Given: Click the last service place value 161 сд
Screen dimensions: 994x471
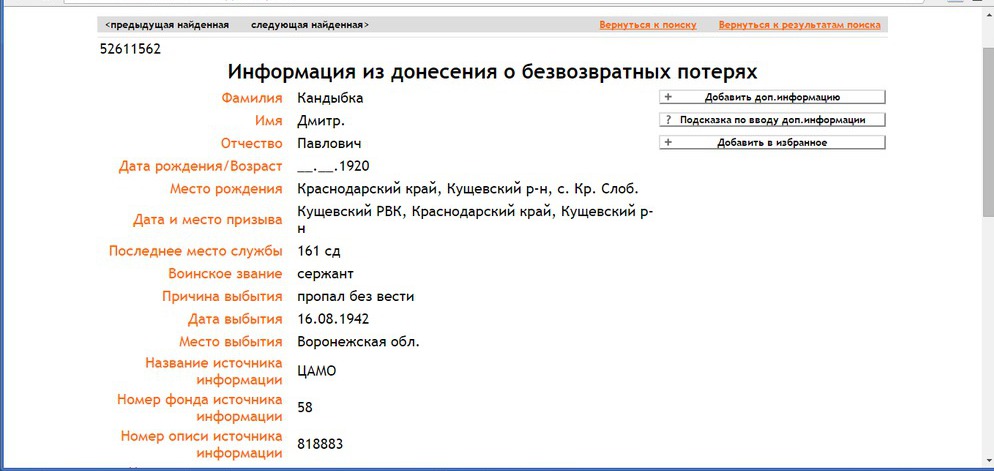Looking at the screenshot, I should tap(319, 251).
